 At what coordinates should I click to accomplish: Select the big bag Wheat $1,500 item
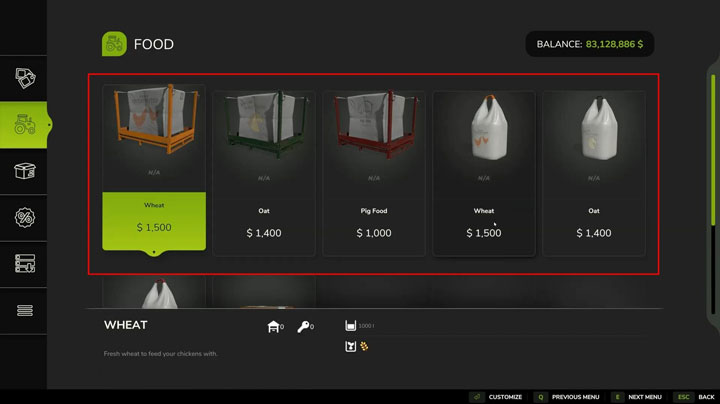484,173
